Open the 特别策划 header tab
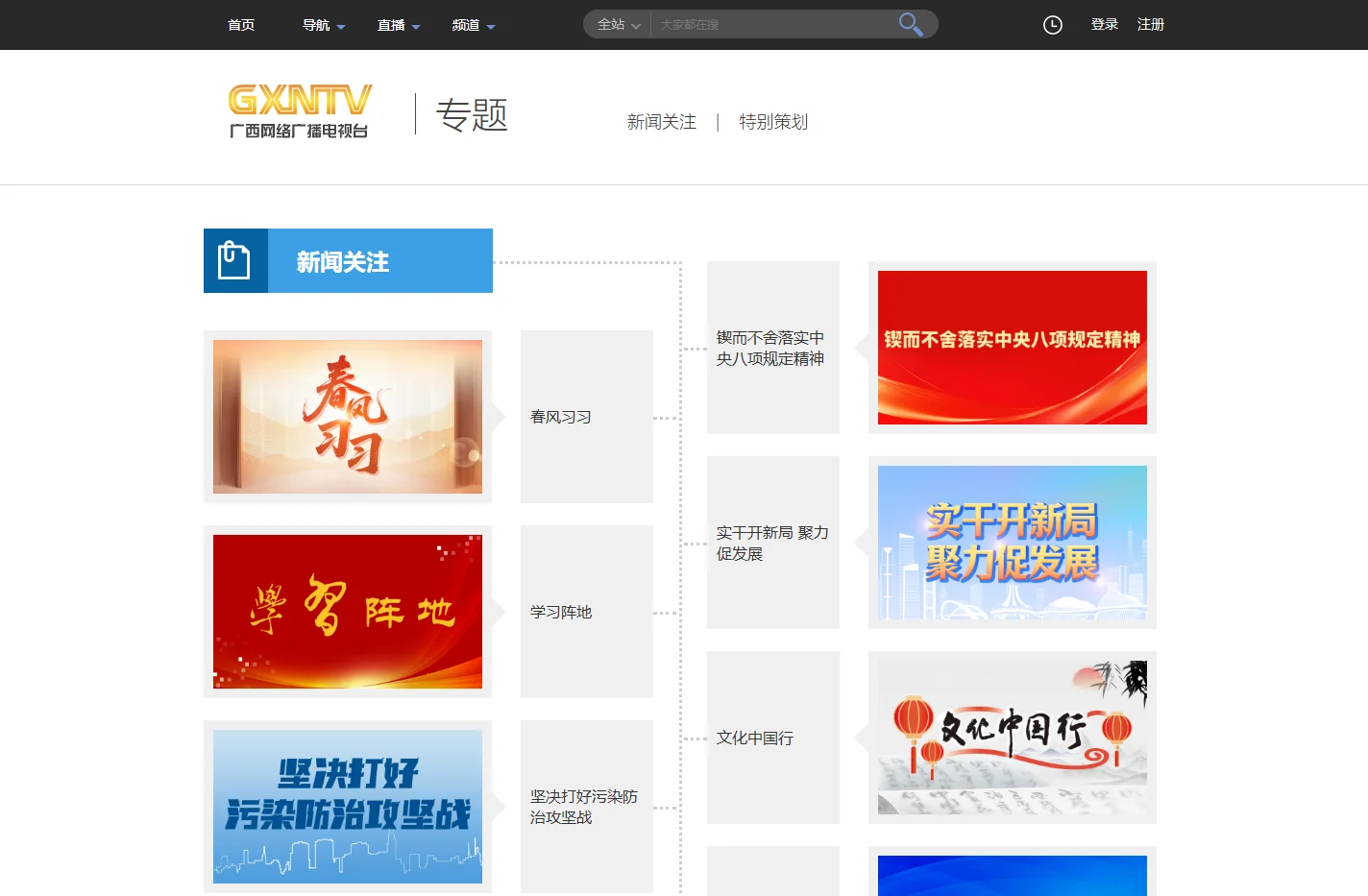The image size is (1368, 896). (773, 122)
